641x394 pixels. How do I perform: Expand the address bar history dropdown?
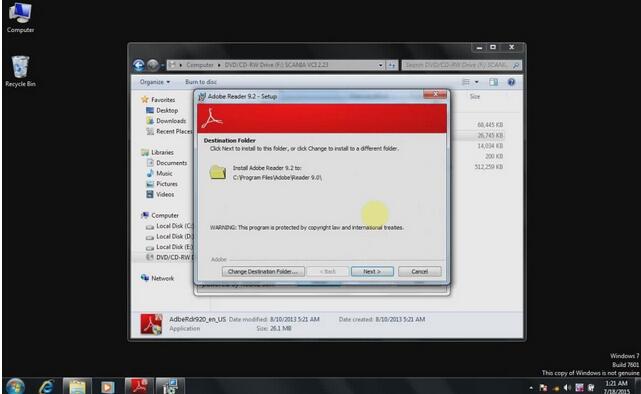click(x=380, y=65)
